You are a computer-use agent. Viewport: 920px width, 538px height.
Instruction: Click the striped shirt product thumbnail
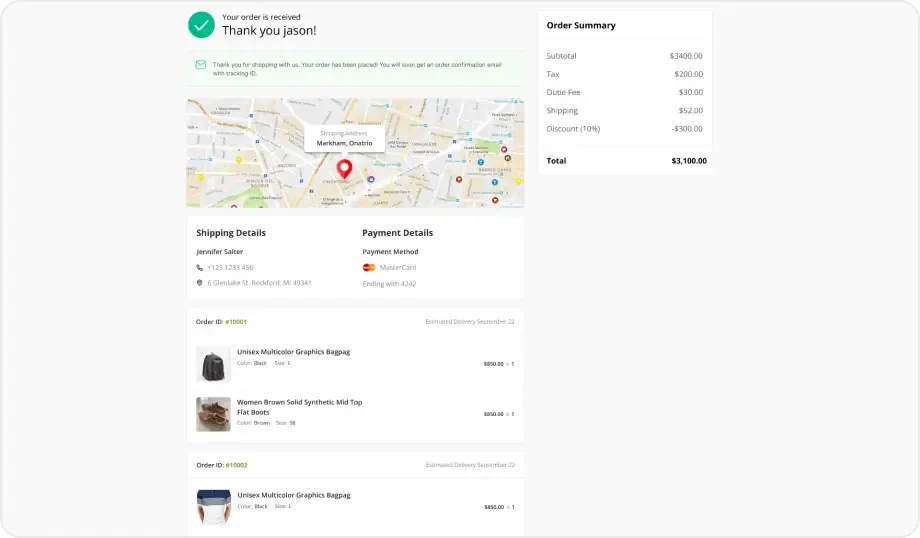click(x=214, y=507)
